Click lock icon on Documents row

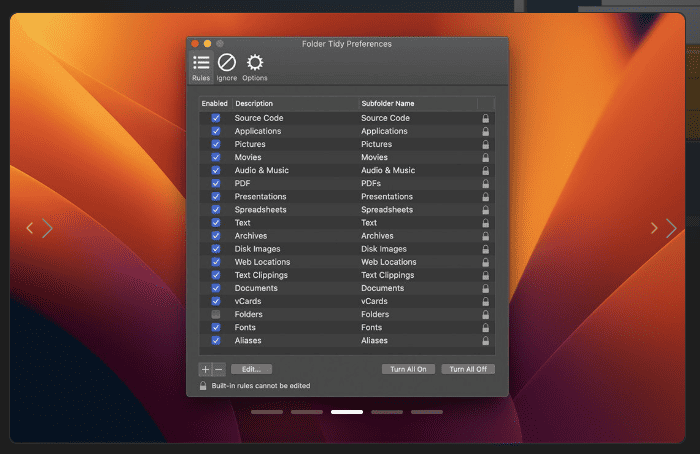(485, 288)
